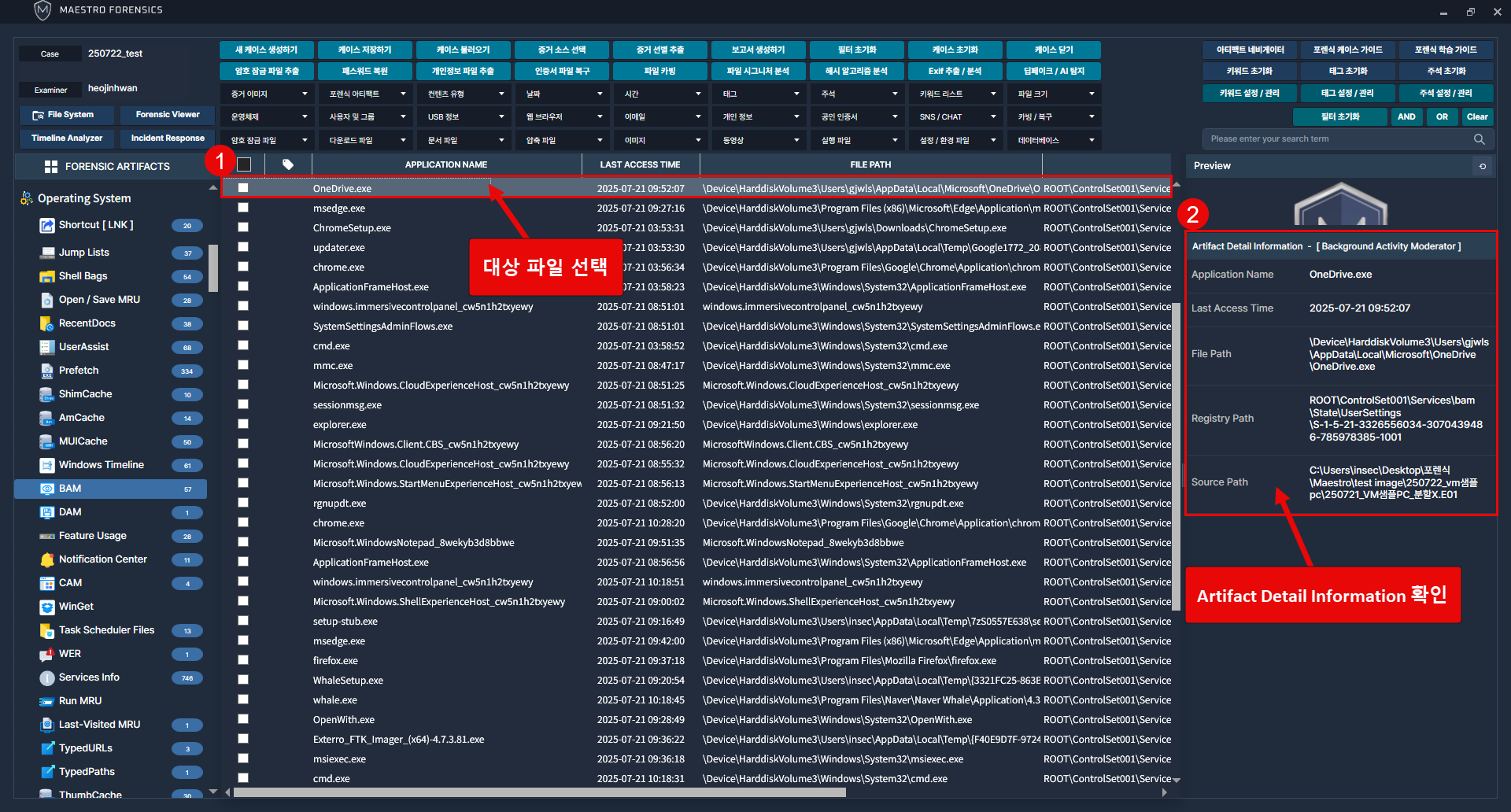Image resolution: width=1511 pixels, height=812 pixels.
Task: Click the search magnifier icon
Action: coord(1479,139)
